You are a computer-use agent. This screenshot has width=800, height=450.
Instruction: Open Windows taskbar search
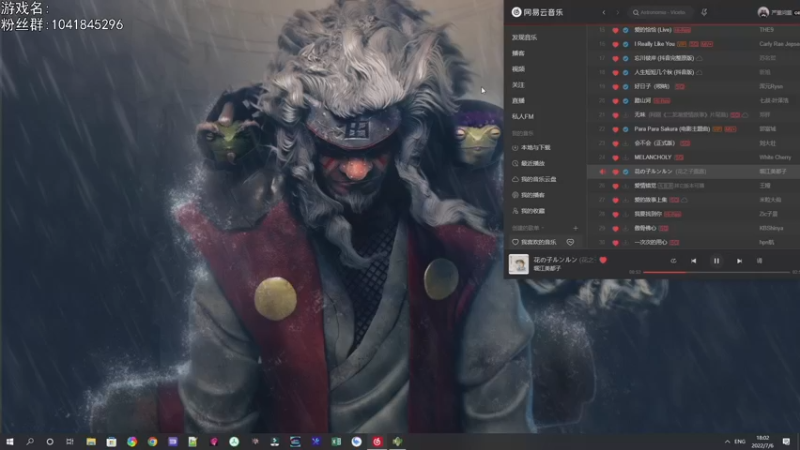pos(30,441)
